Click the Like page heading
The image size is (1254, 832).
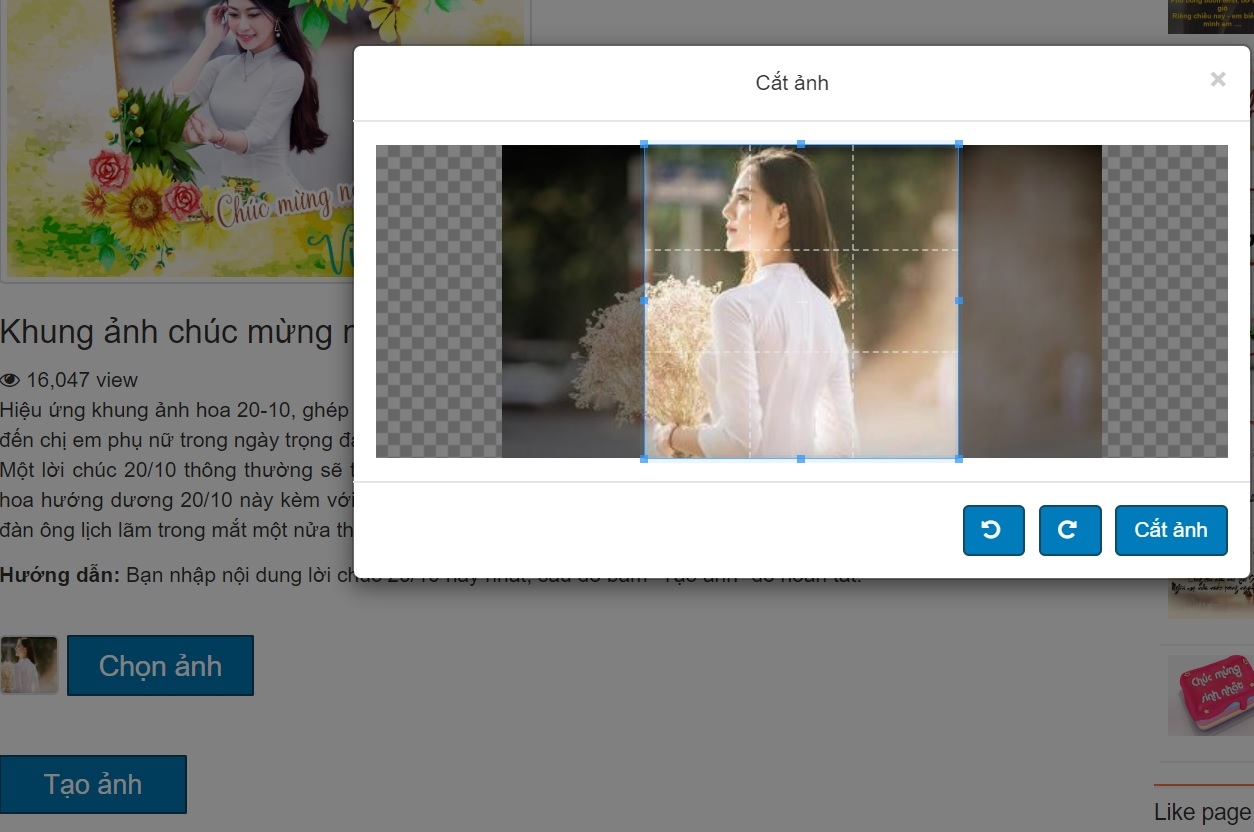(1202, 812)
